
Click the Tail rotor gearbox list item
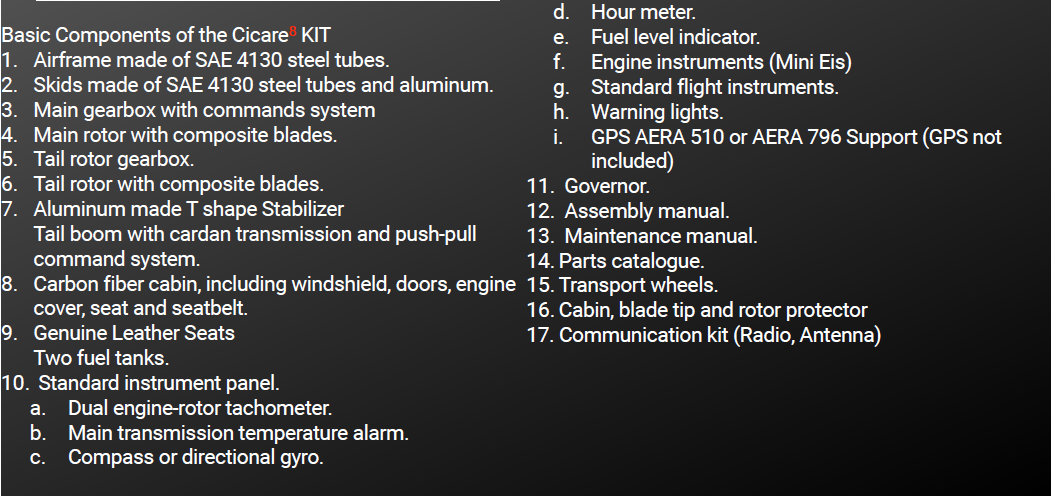pos(113,159)
